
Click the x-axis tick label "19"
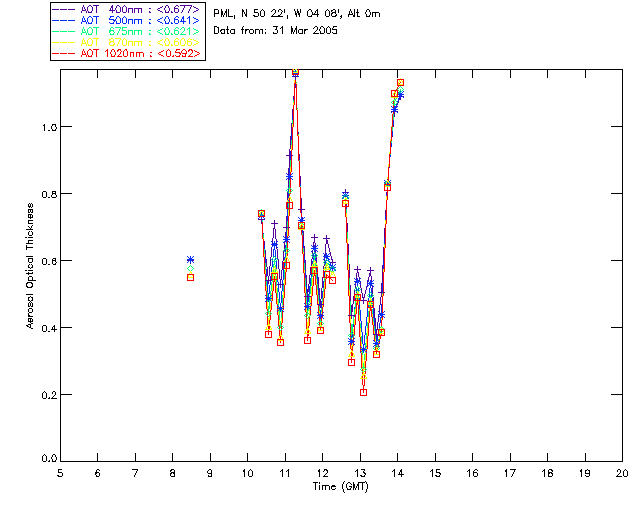click(585, 473)
